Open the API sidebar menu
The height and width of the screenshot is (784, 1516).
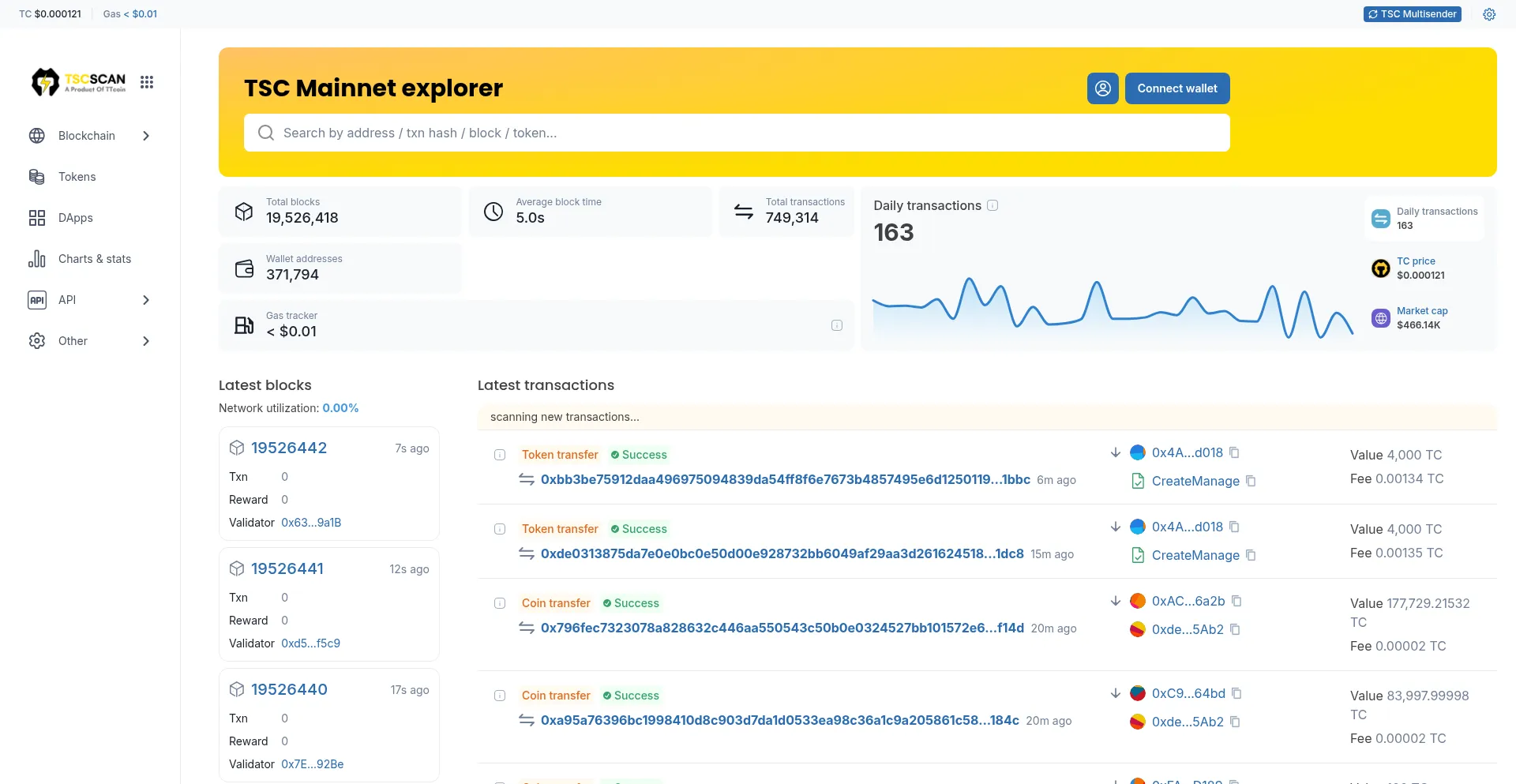tap(90, 300)
